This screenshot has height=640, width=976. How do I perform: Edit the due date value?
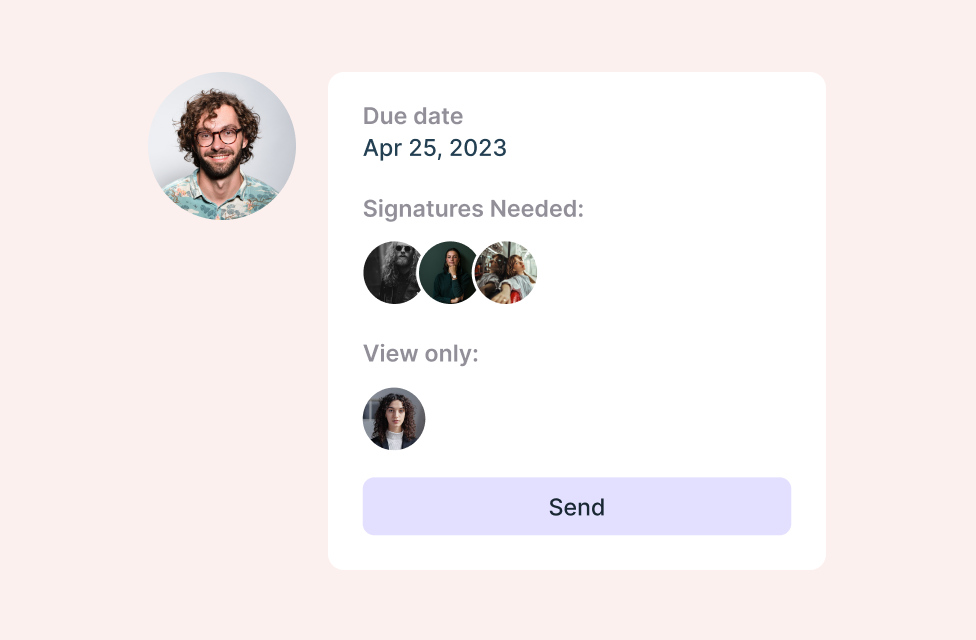(x=435, y=148)
